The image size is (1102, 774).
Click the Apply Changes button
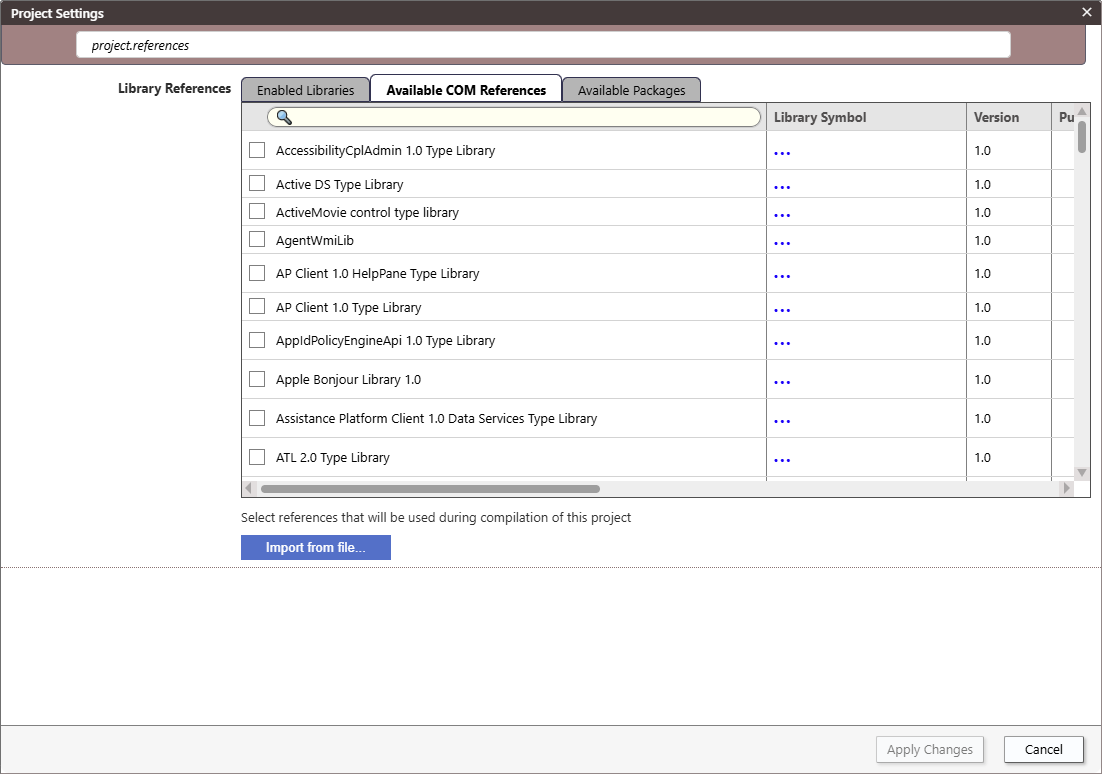coord(929,749)
